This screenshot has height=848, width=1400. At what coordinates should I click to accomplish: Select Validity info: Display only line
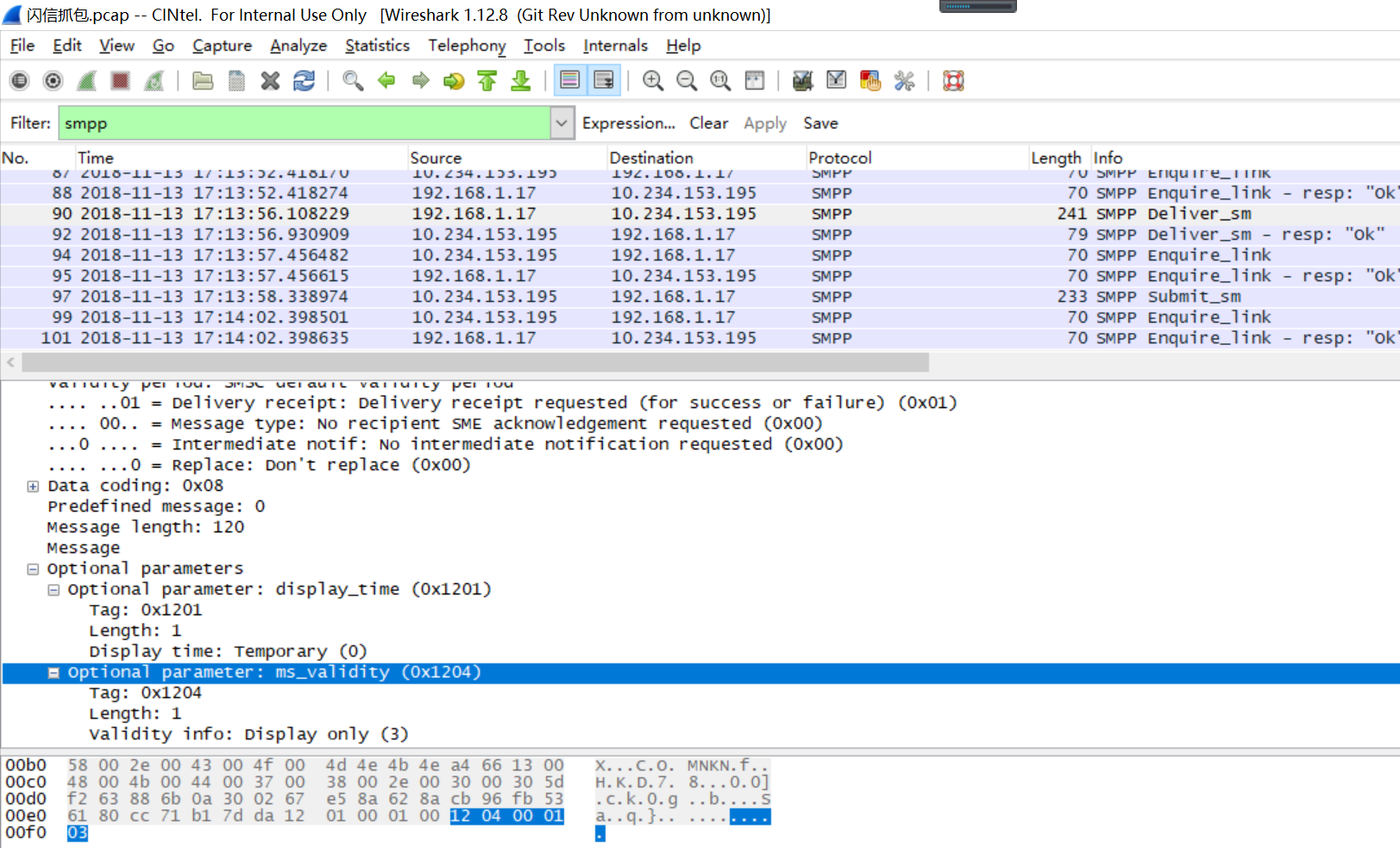(248, 734)
